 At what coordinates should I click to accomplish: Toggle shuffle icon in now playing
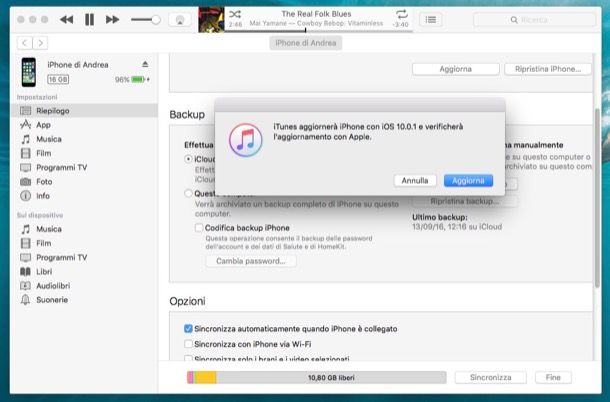tap(235, 14)
